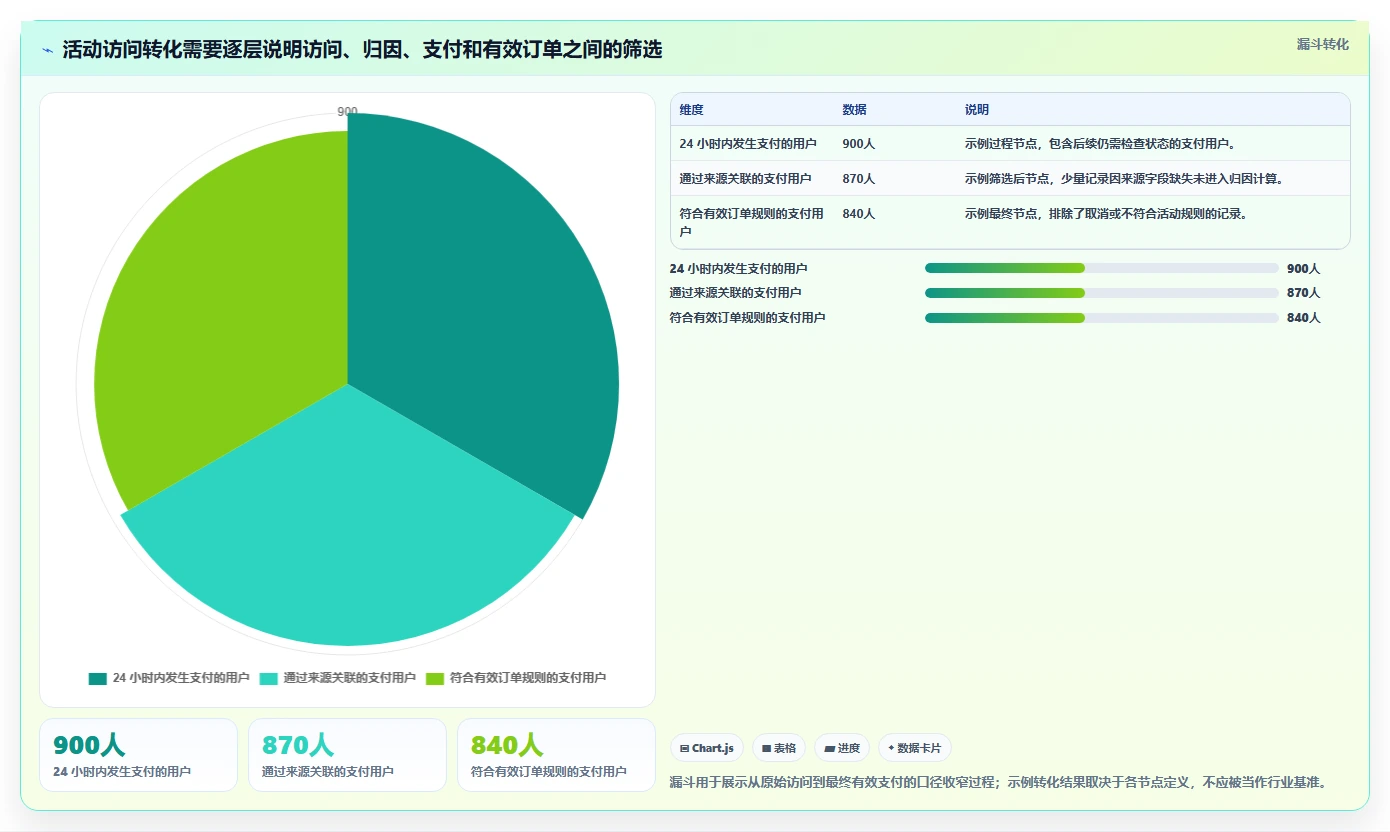Click progress label 24 小时内发生支付的用户
1390x832 pixels.
pyautogui.click(x=738, y=269)
